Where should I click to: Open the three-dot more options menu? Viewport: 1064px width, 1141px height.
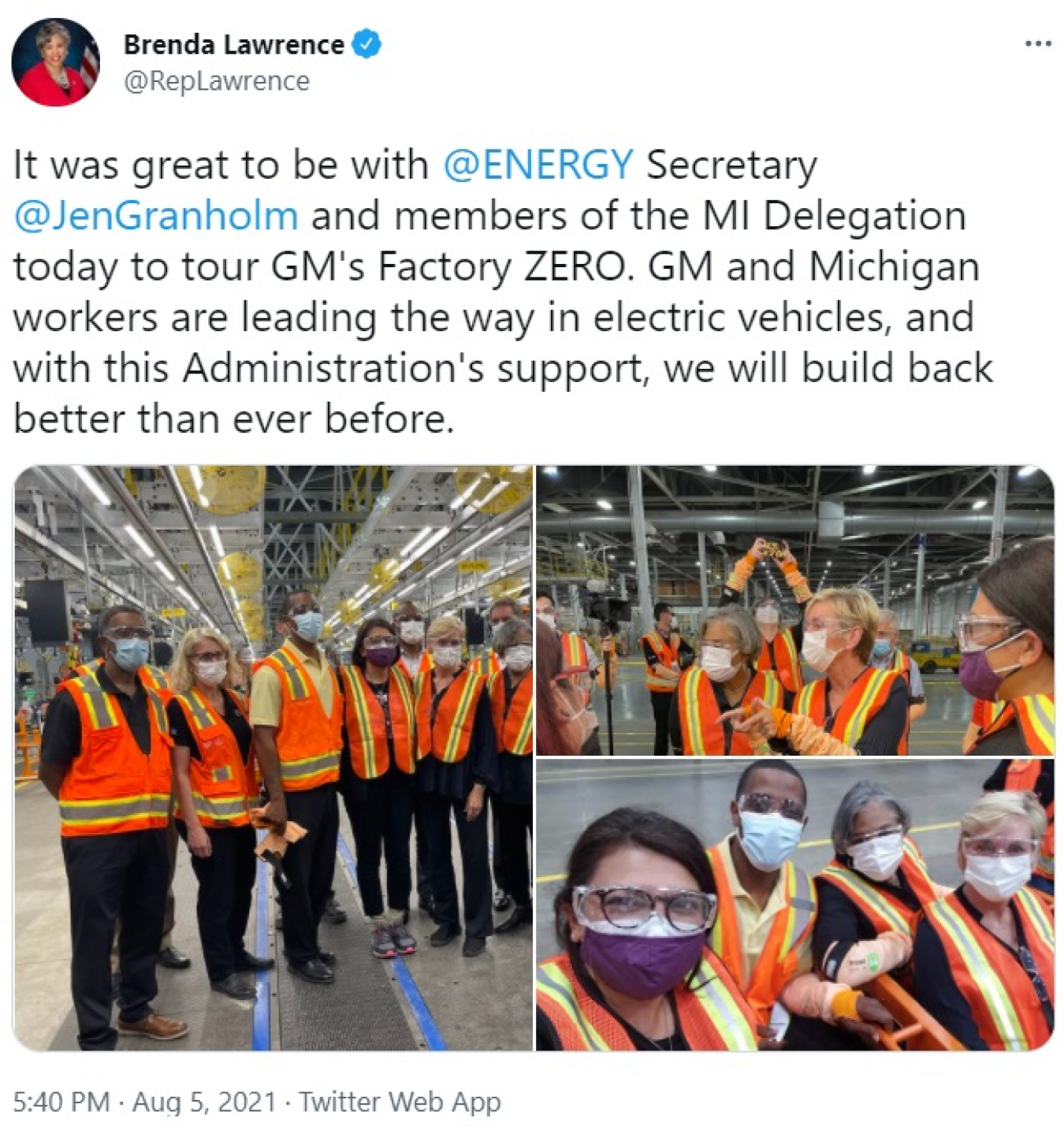pyautogui.click(x=1038, y=44)
